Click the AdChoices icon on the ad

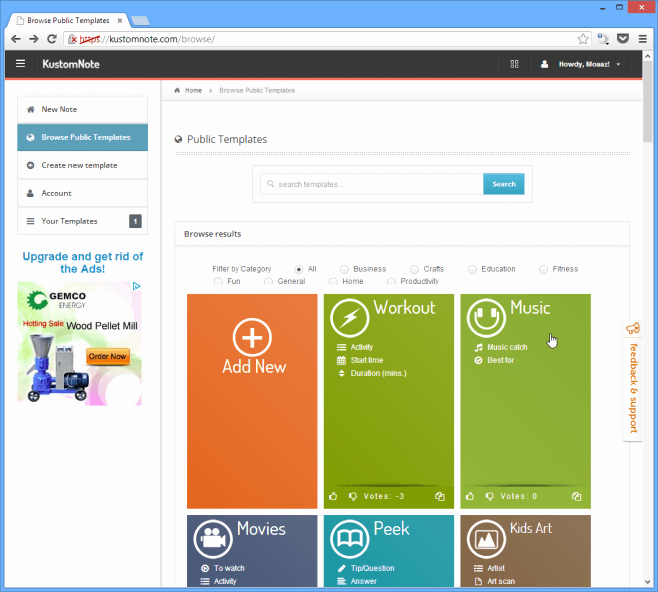coord(136,286)
